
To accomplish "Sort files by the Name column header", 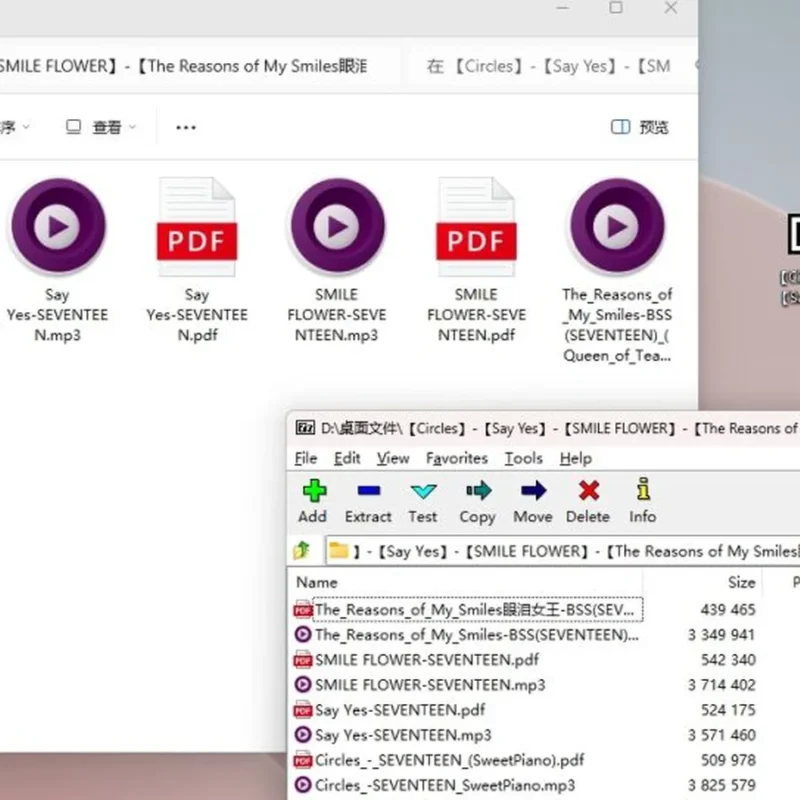I will click(x=317, y=582).
